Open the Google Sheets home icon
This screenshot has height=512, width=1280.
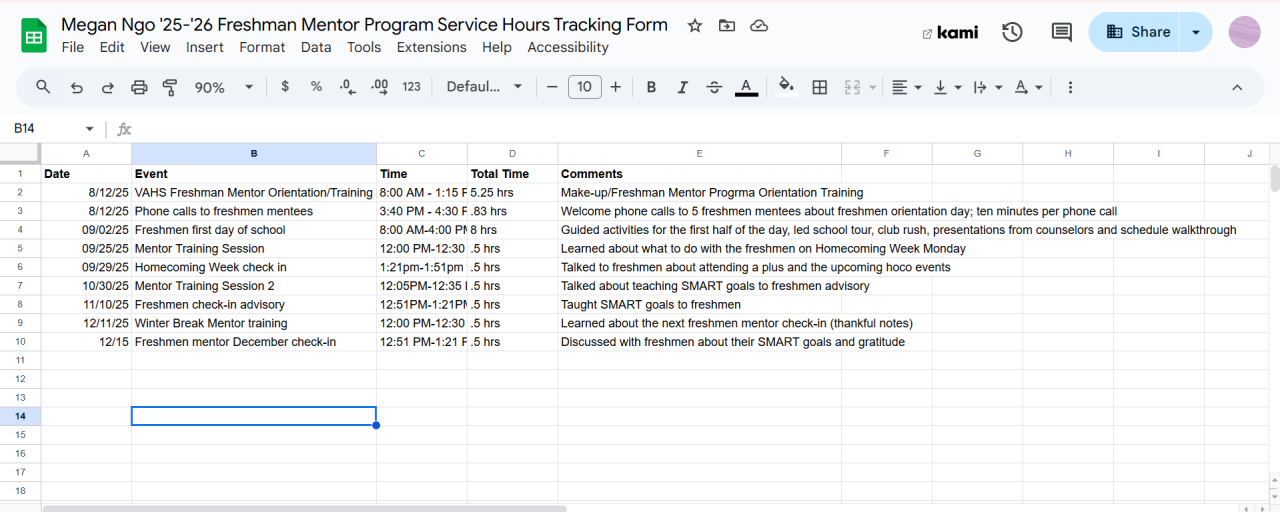click(34, 36)
